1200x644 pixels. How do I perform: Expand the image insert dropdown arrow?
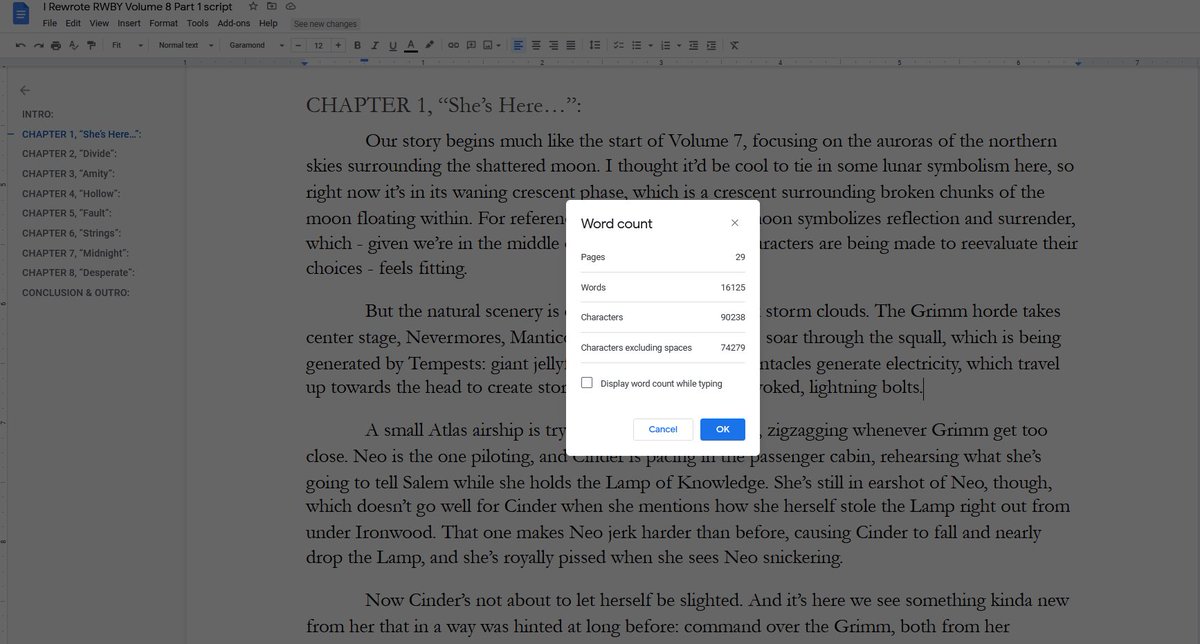point(499,45)
